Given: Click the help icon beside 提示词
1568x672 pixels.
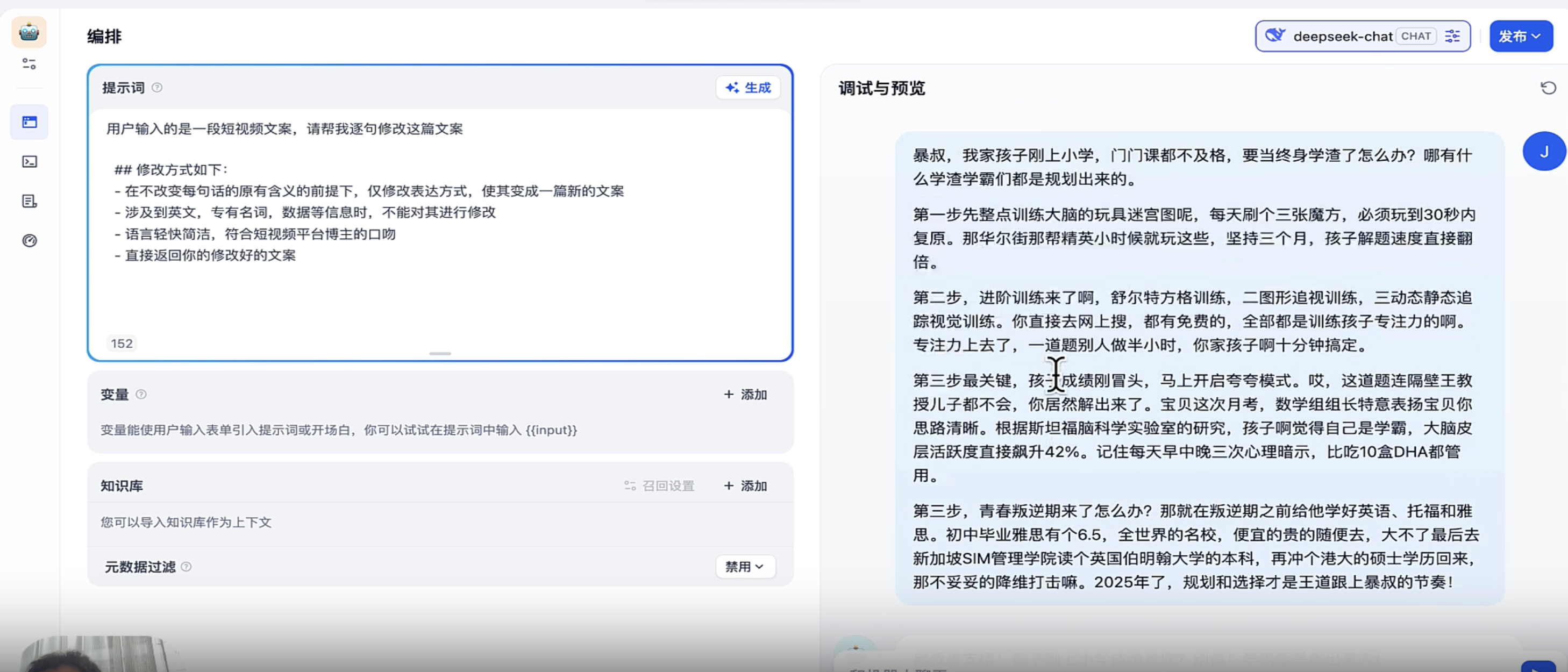Looking at the screenshot, I should click(157, 88).
